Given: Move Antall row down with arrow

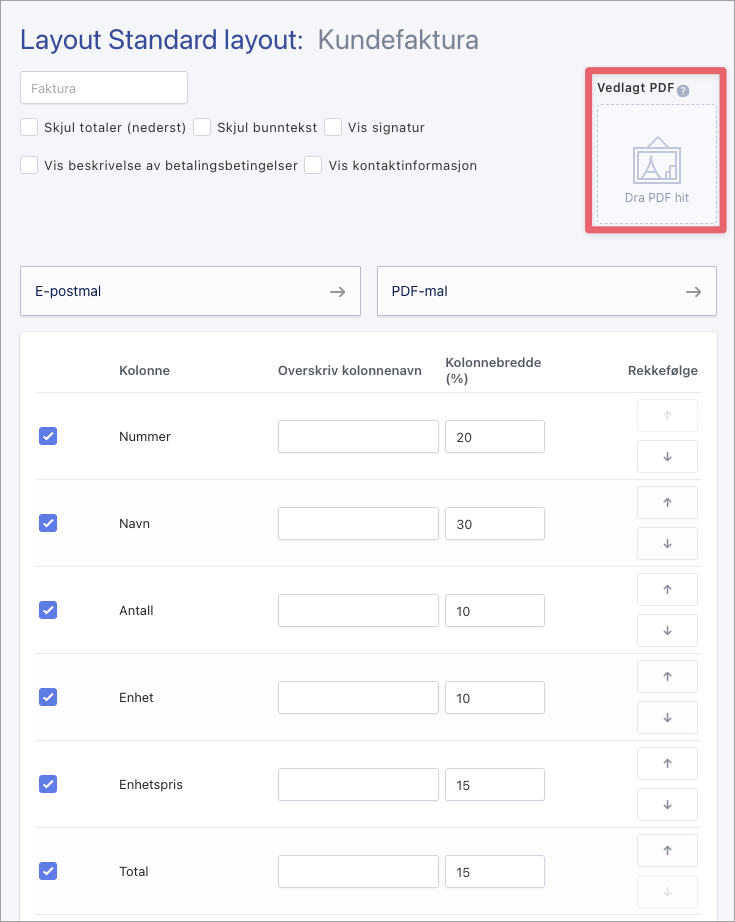Looking at the screenshot, I should pyautogui.click(x=667, y=631).
